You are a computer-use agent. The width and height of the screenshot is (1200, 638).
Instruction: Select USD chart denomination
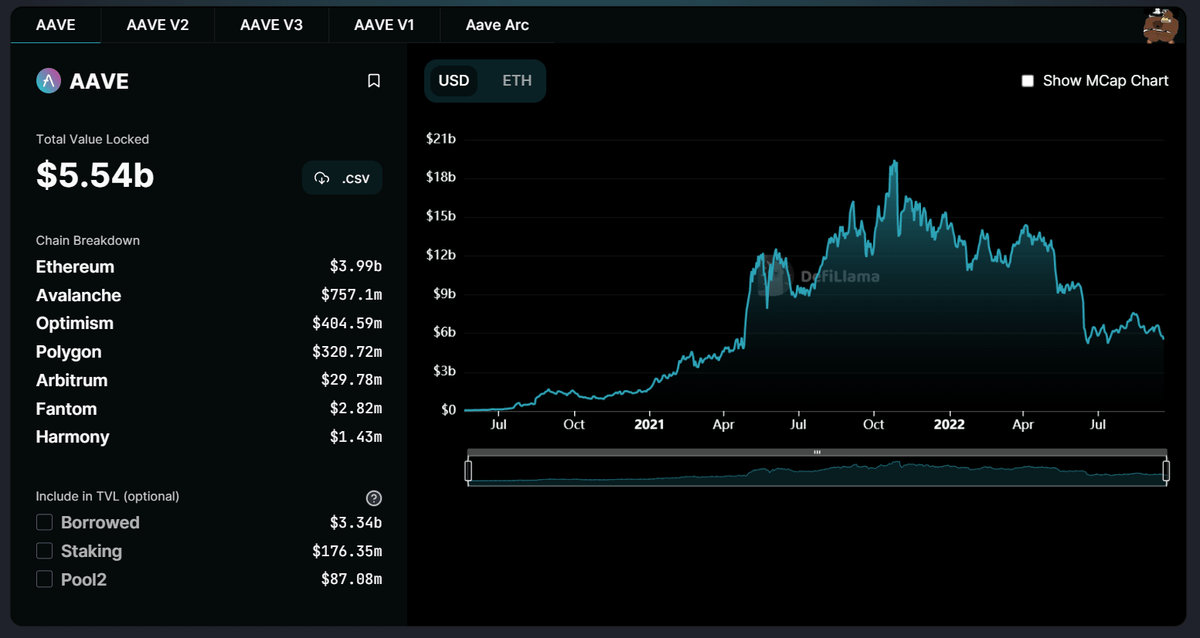[454, 80]
